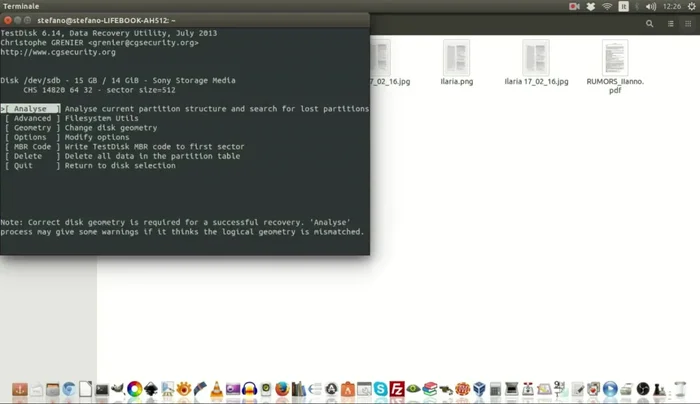The height and width of the screenshot is (404, 700).
Task: Close the terminal window
Action: [x=8, y=20]
